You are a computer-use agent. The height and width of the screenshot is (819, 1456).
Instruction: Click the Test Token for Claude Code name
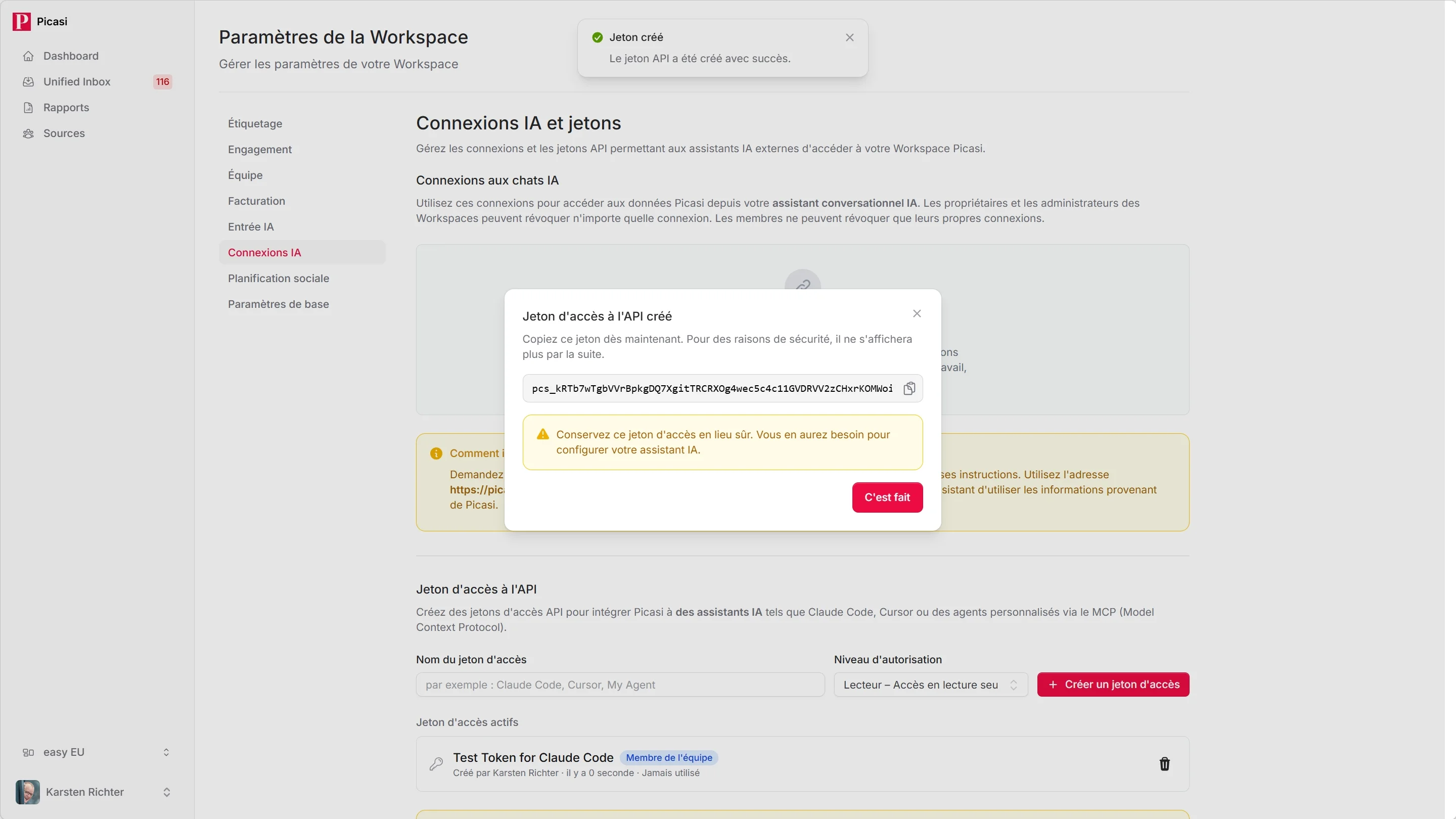[533, 757]
